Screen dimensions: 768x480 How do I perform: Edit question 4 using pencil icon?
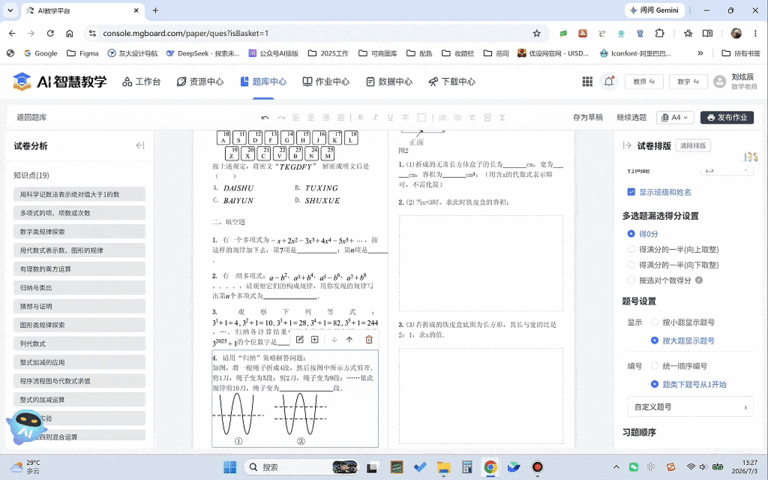click(300, 339)
